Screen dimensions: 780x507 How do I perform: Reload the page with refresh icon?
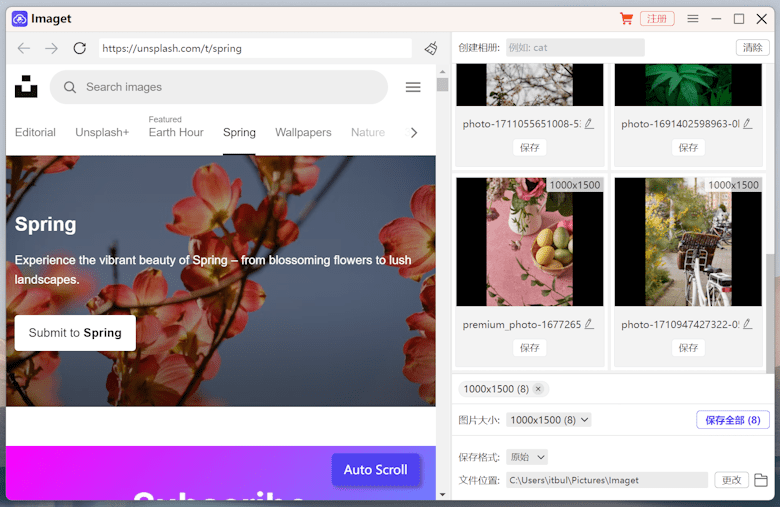click(x=80, y=48)
